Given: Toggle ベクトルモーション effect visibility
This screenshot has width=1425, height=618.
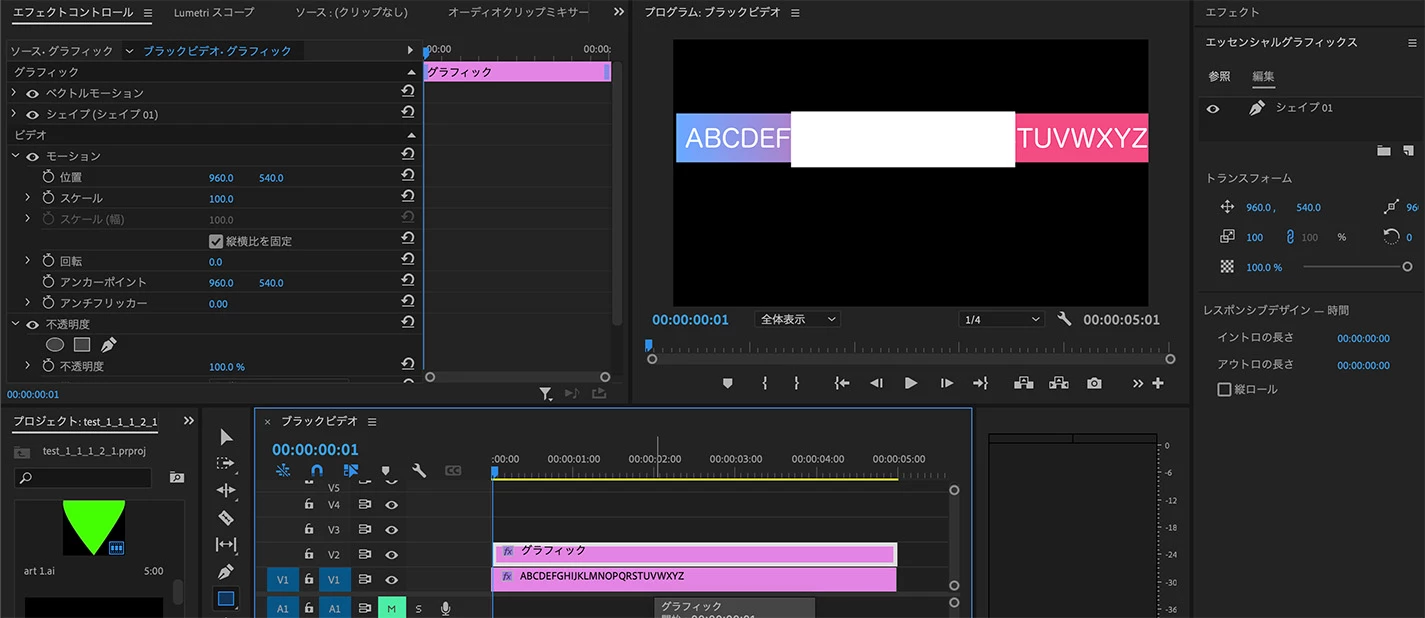Looking at the screenshot, I should tap(32, 93).
